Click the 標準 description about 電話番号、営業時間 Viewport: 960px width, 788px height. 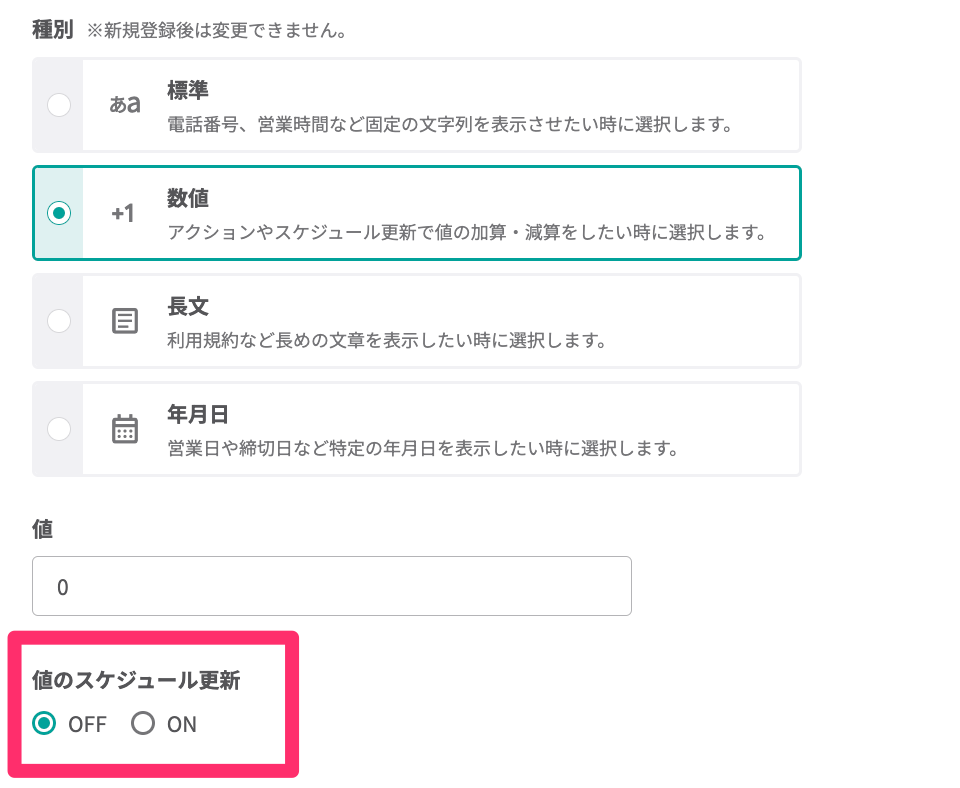pos(450,126)
